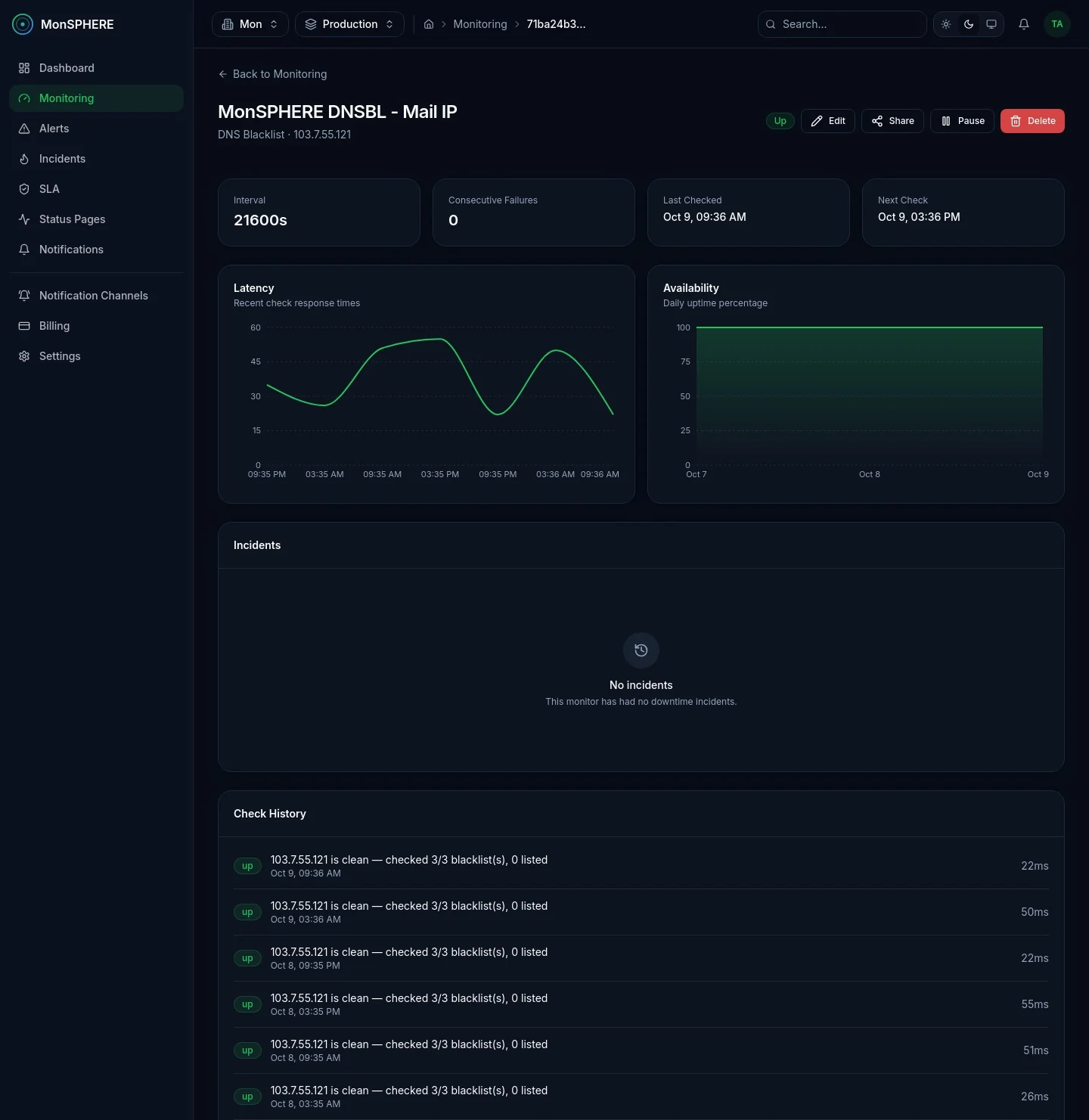The height and width of the screenshot is (1120, 1089).
Task: Click the Search input field
Action: [842, 24]
